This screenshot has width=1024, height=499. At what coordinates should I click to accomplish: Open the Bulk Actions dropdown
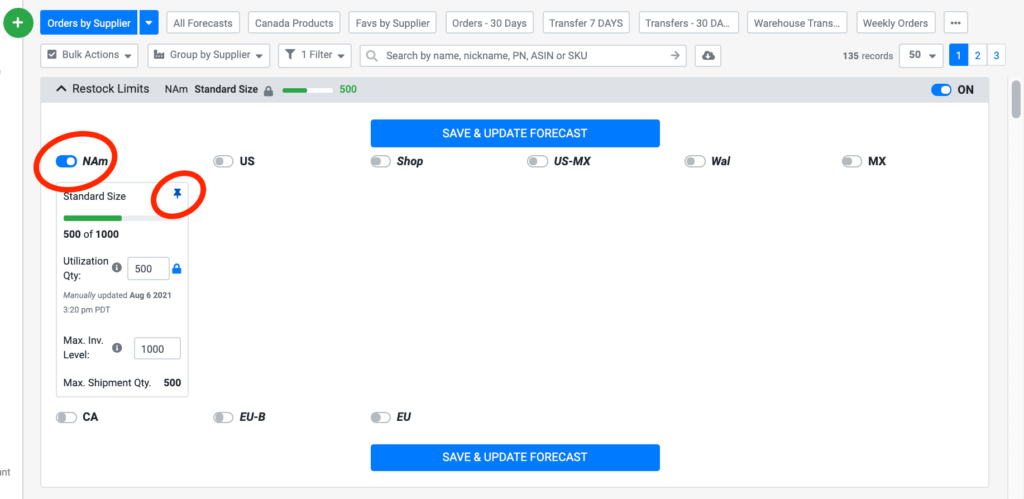pyautogui.click(x=89, y=56)
